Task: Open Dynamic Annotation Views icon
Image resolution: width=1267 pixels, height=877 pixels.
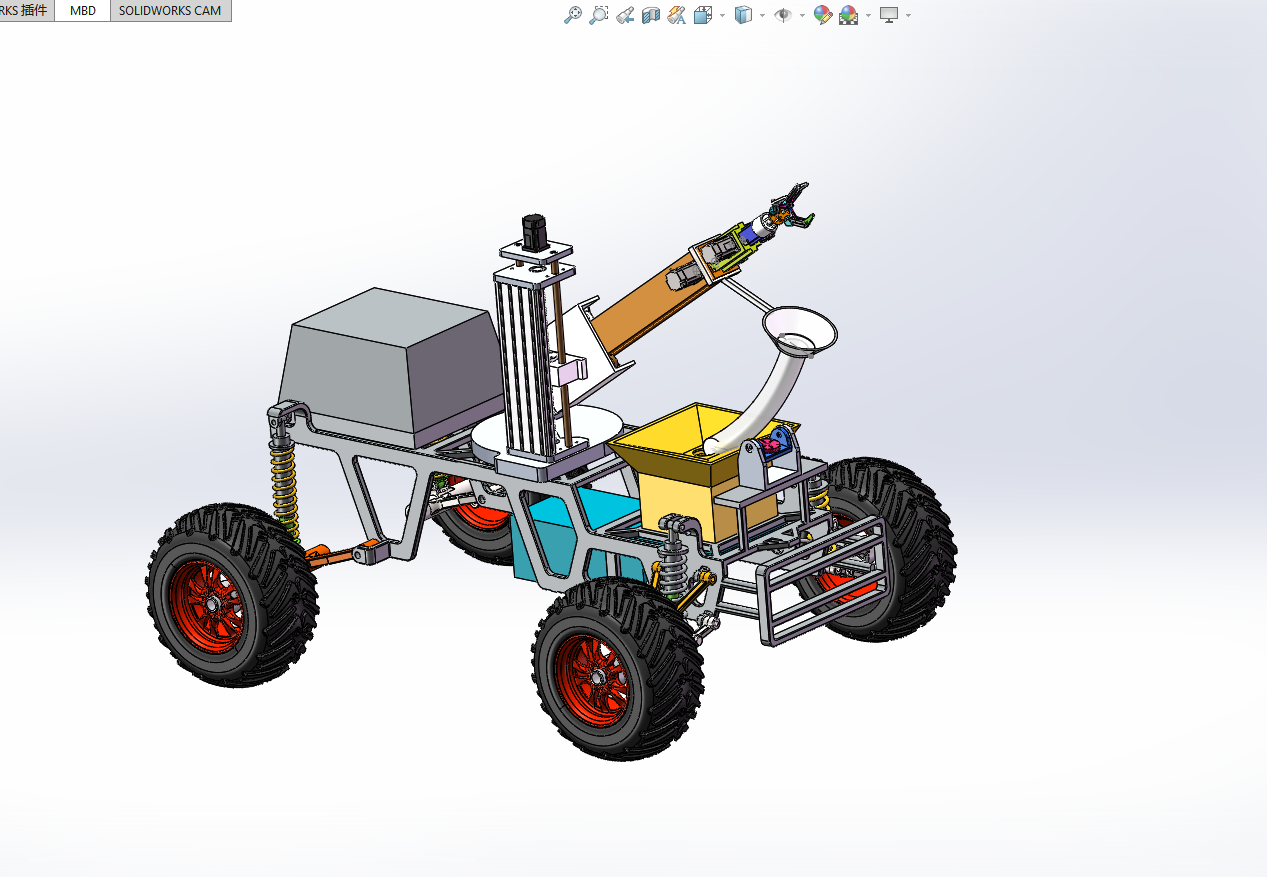Action: 677,15
